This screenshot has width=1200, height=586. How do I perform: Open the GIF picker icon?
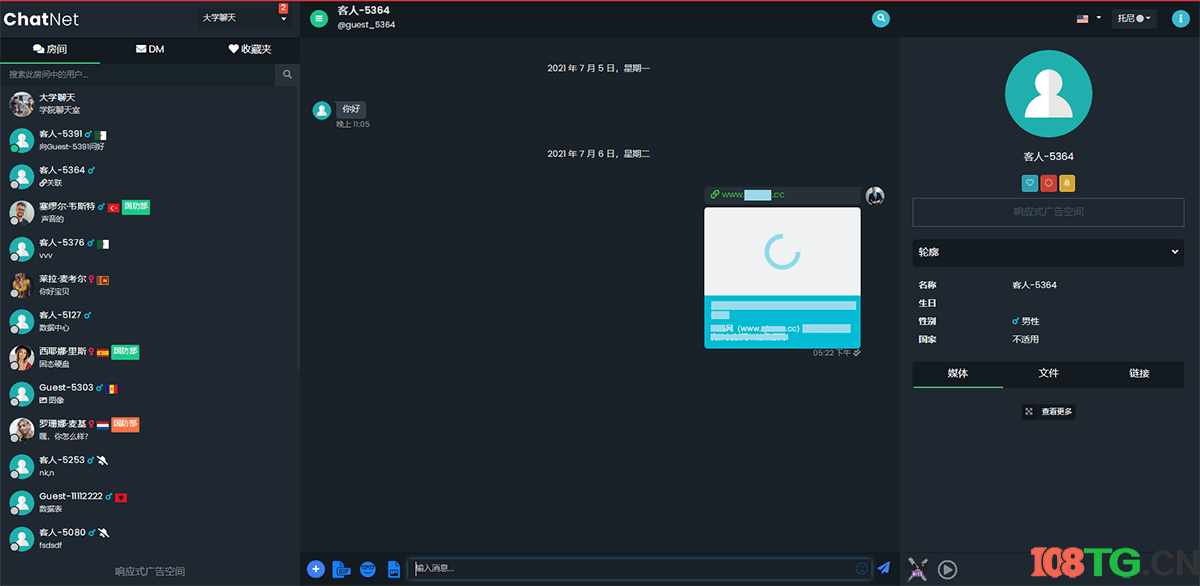point(342,569)
